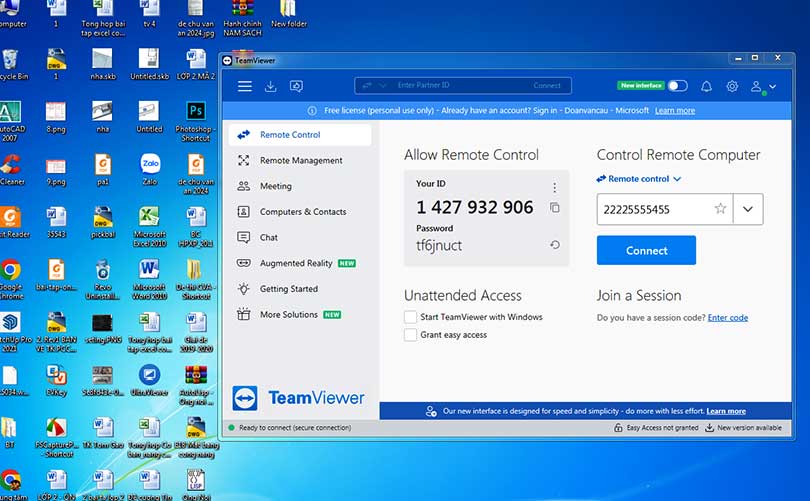The height and width of the screenshot is (501, 810).
Task: Open the account profile menu
Action: pyautogui.click(x=763, y=87)
